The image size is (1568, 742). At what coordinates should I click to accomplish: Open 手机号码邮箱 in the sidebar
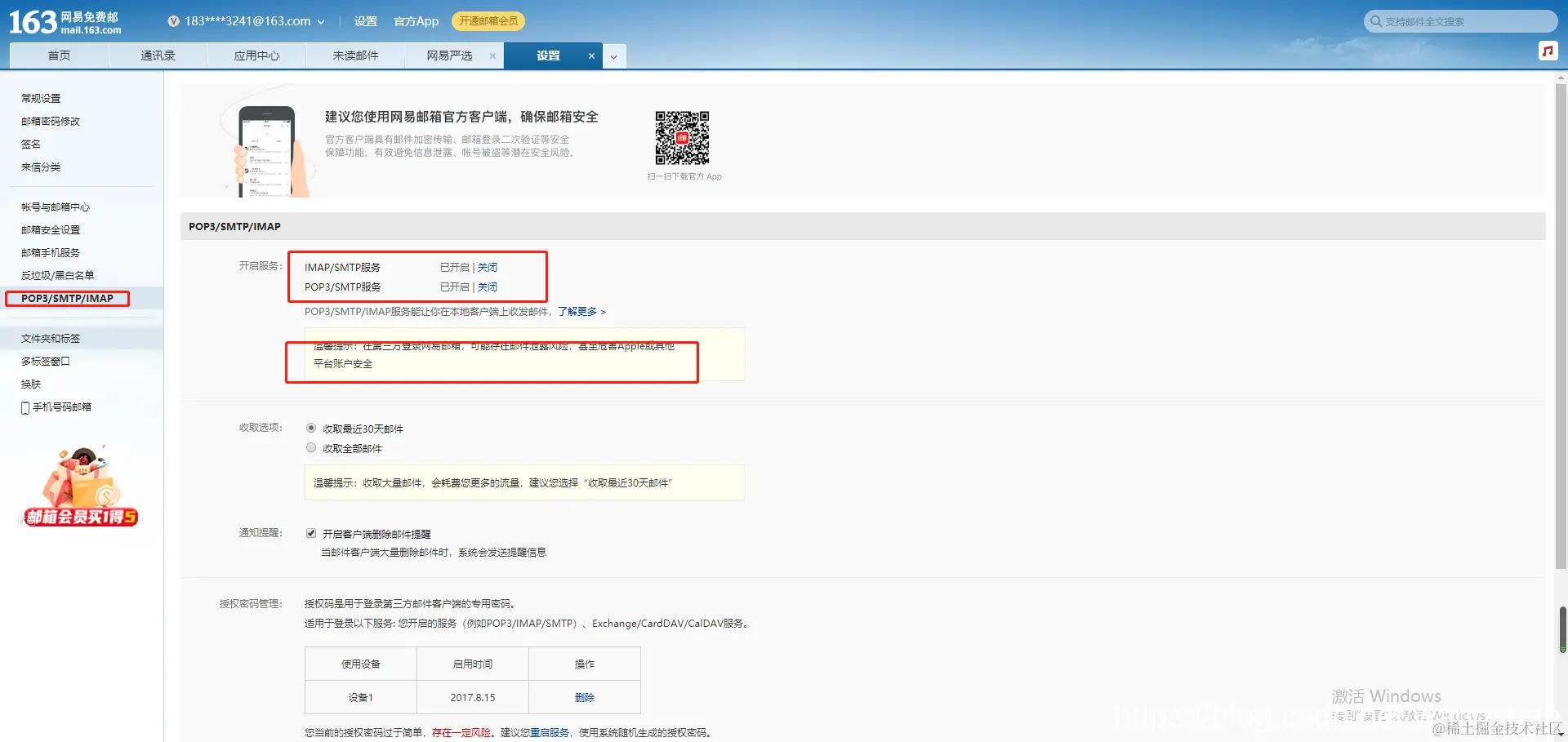(62, 407)
